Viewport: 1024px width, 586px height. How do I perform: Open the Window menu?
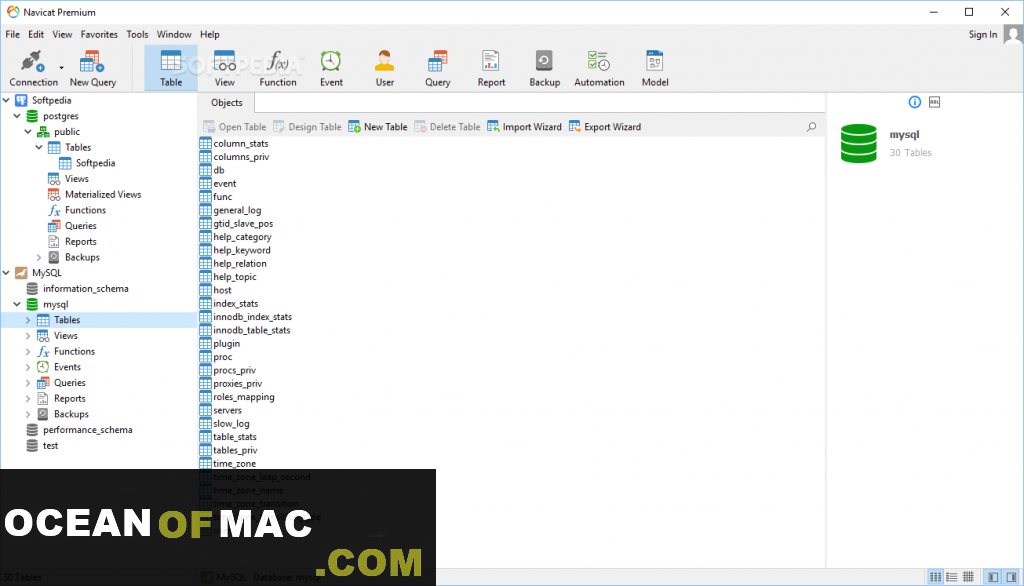pyautogui.click(x=174, y=34)
